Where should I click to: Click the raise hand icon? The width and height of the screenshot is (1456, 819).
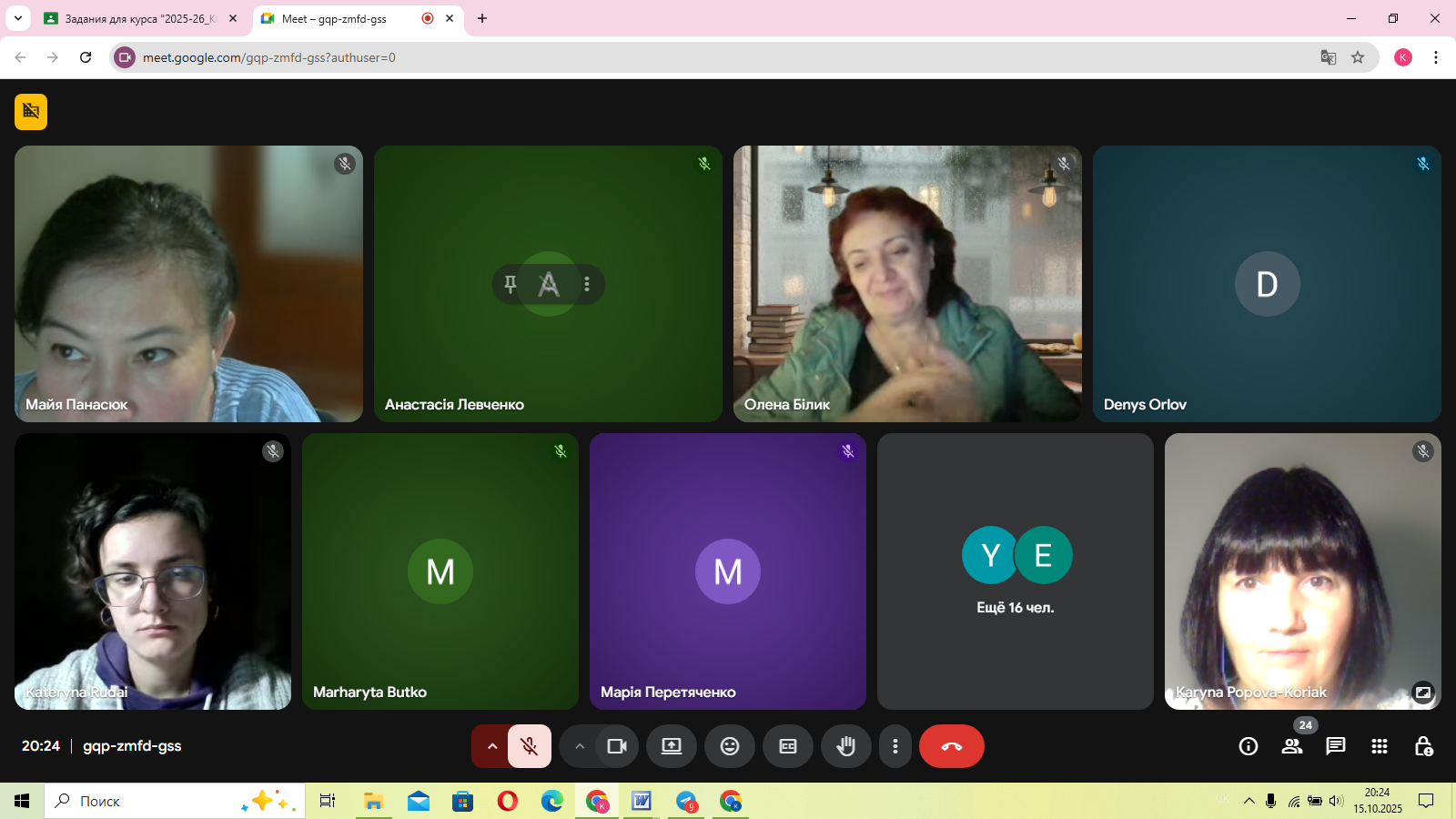point(846,746)
